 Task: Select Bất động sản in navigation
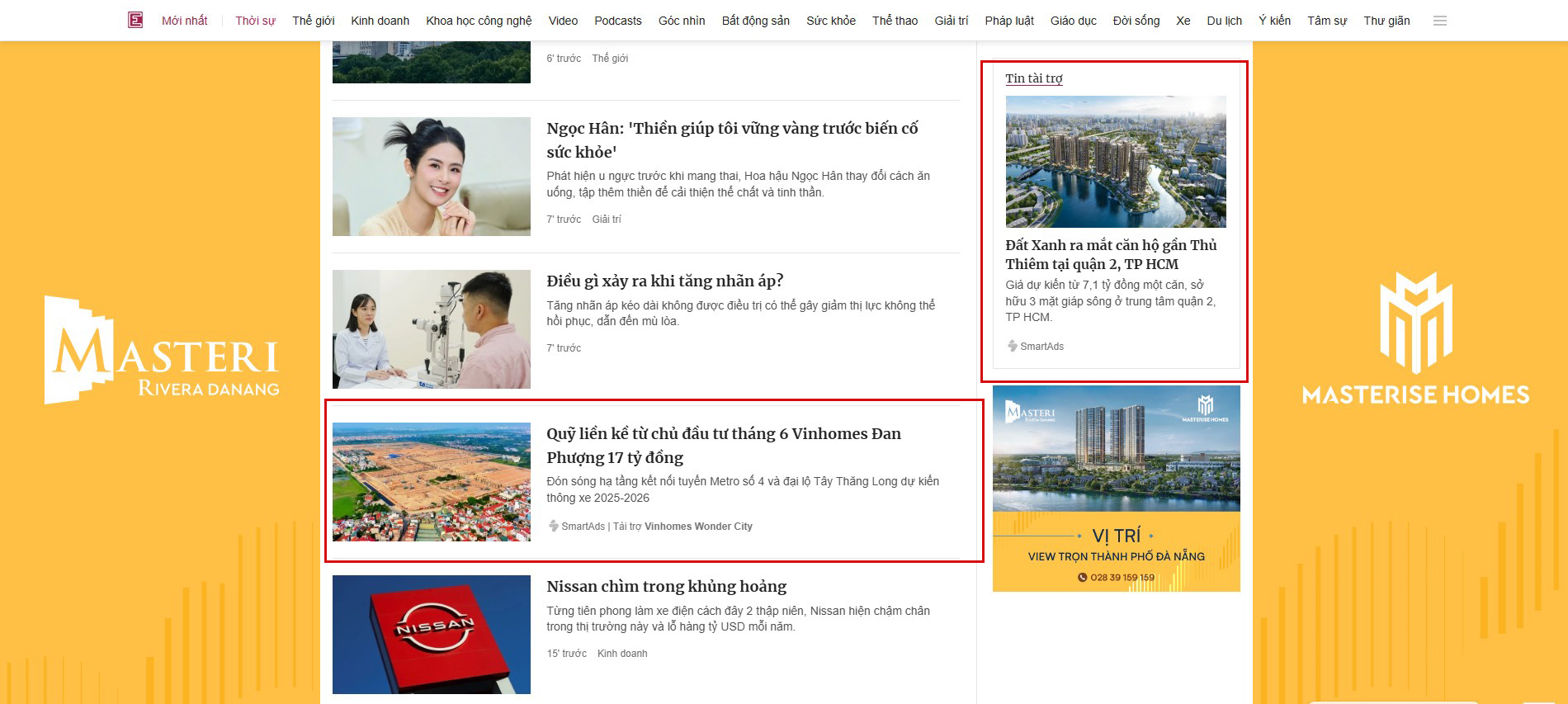[x=755, y=21]
